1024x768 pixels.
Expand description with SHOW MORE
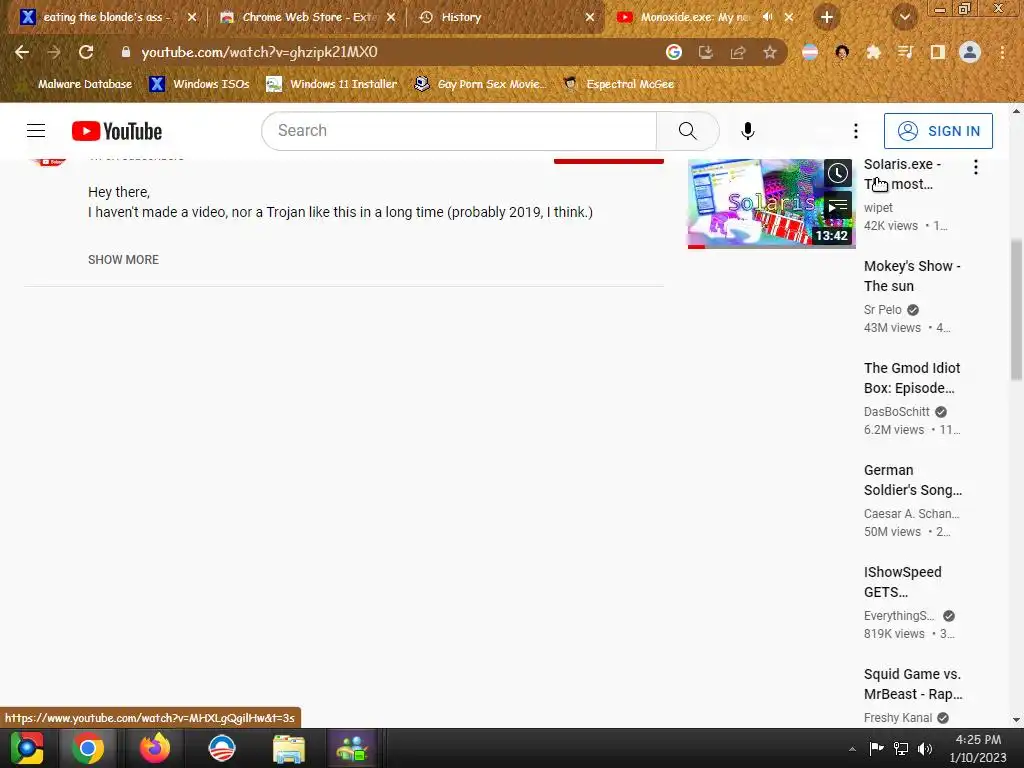123,259
